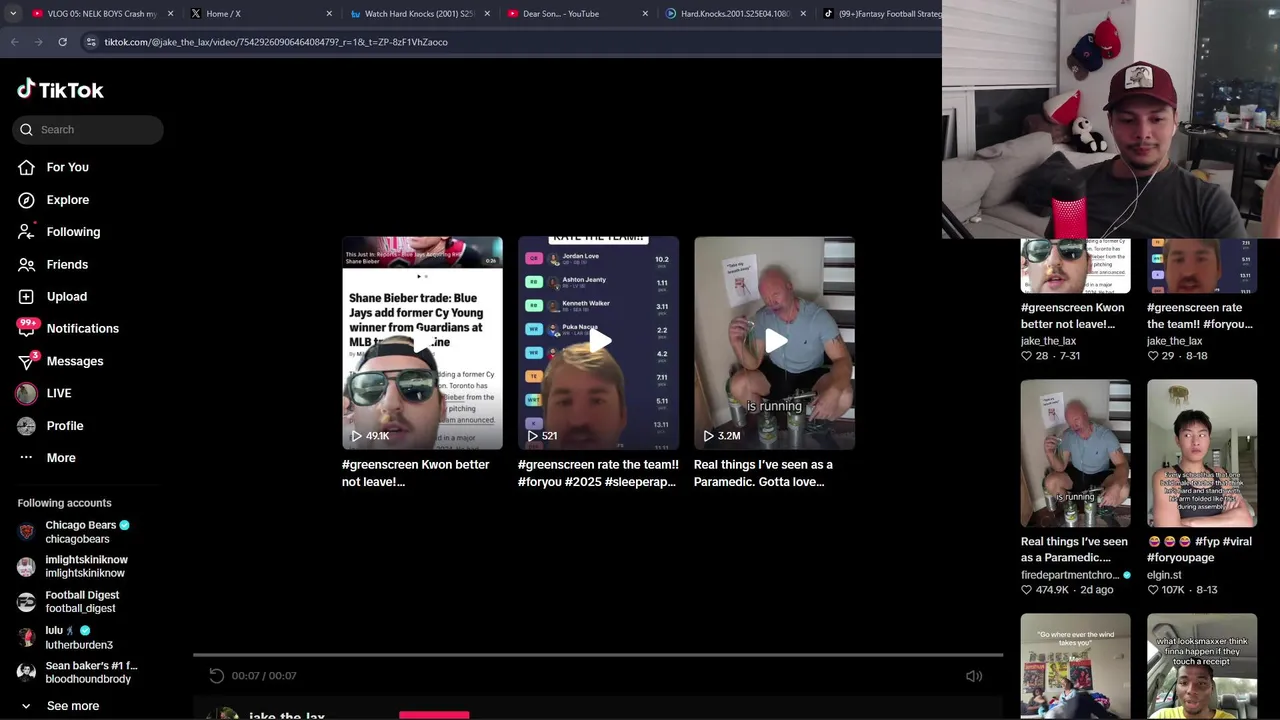Screen dimensions: 1280x720
Task: Click the TikTok logo
Action: point(60,90)
